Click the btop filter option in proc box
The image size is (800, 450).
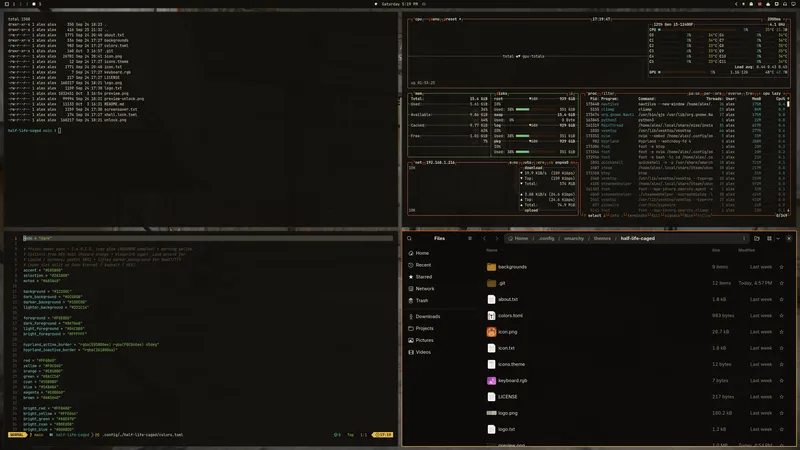608,94
